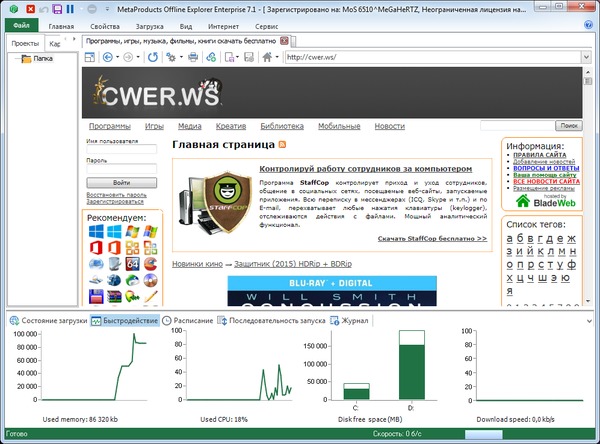Close the browser tab with red X
The width and height of the screenshot is (600, 444).
coord(284,41)
